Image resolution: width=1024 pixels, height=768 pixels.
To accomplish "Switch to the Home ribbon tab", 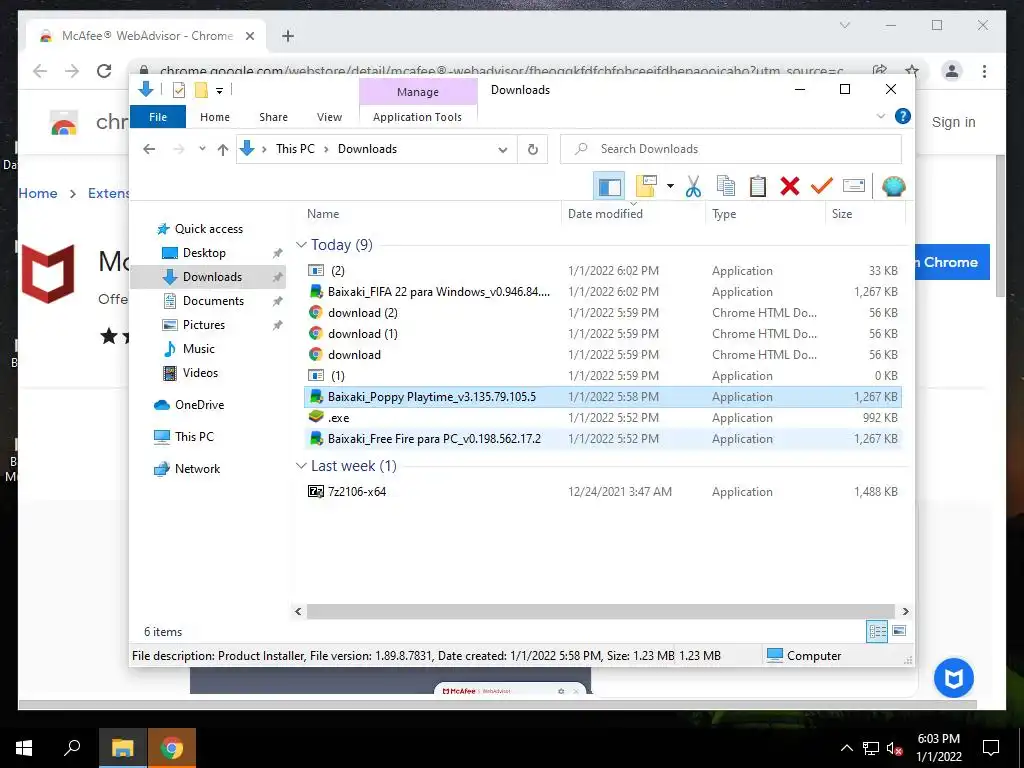I will pyautogui.click(x=215, y=117).
